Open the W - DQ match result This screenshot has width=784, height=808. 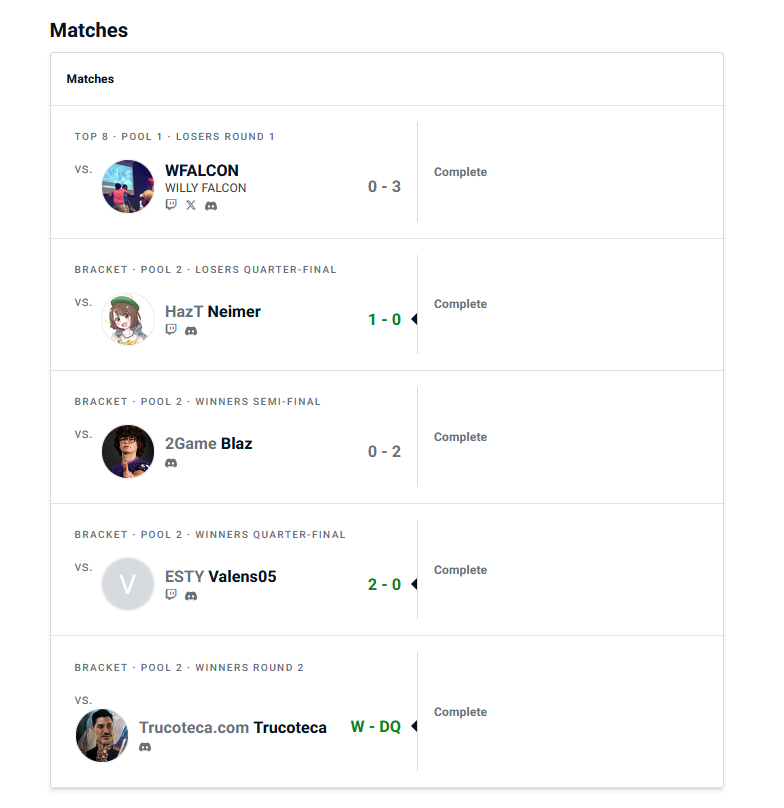[376, 727]
